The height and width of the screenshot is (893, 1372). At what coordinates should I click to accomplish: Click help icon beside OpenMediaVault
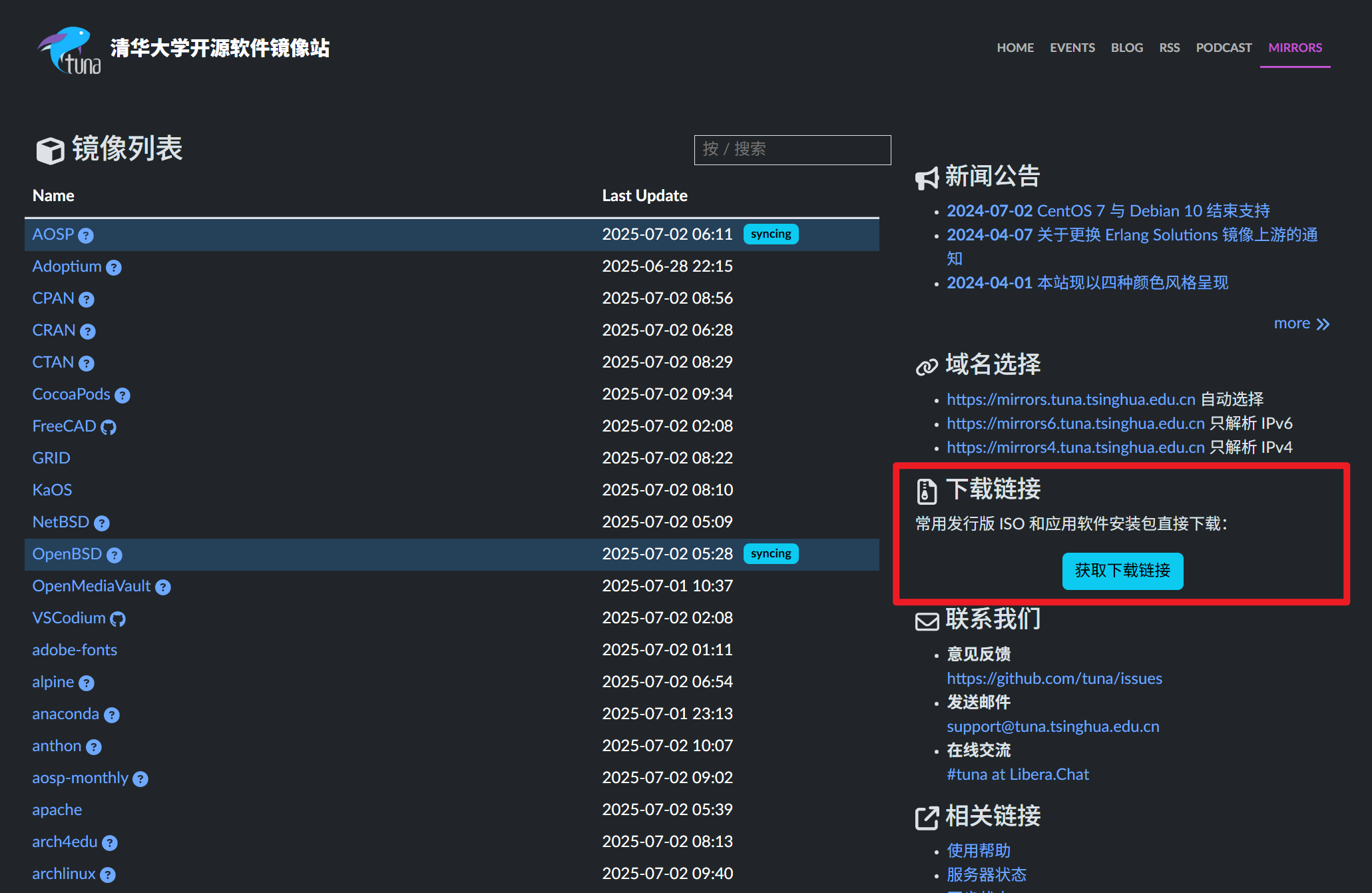coord(163,587)
